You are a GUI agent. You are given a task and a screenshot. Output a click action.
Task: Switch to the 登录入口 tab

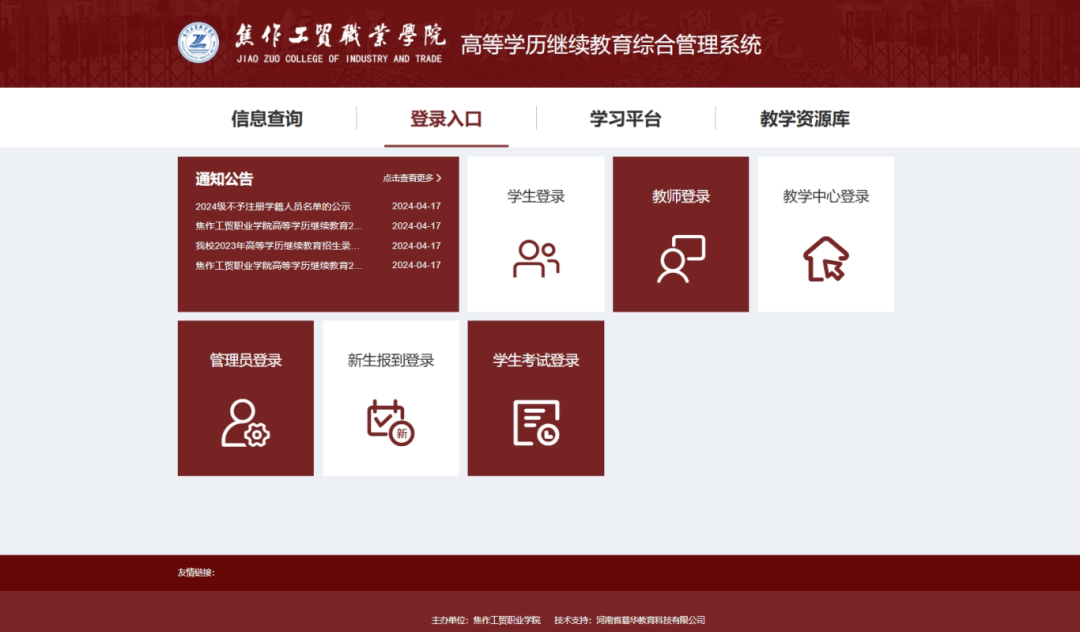click(x=445, y=117)
